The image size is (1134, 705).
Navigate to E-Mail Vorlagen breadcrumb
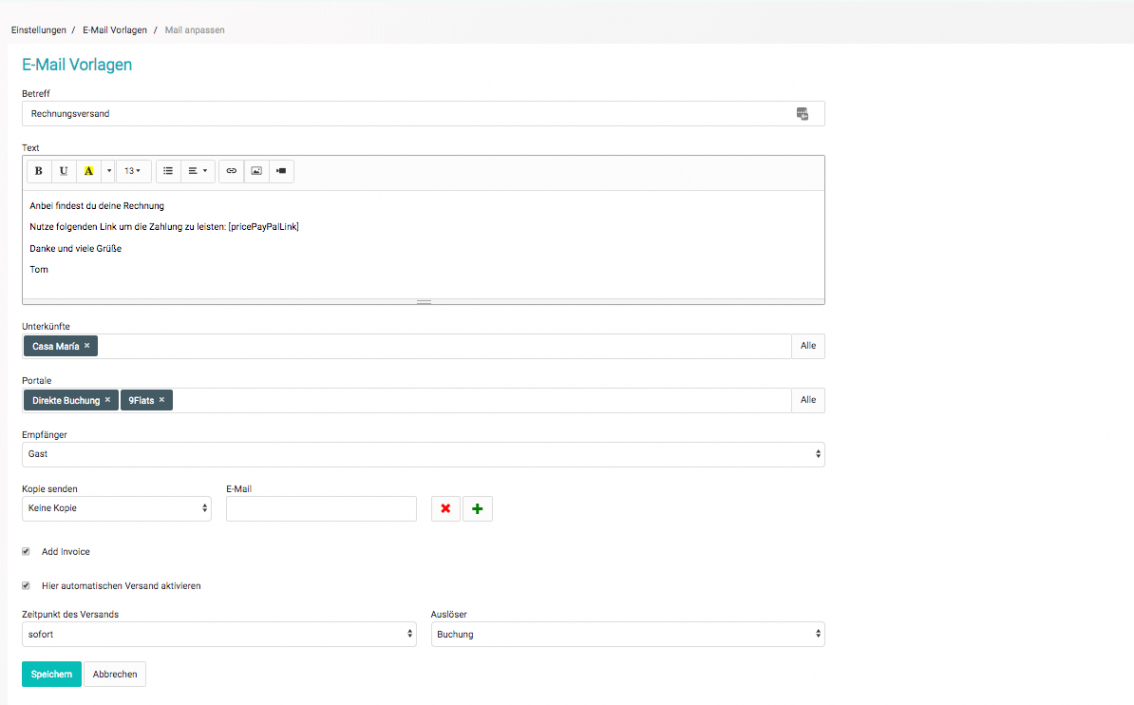[x=115, y=30]
